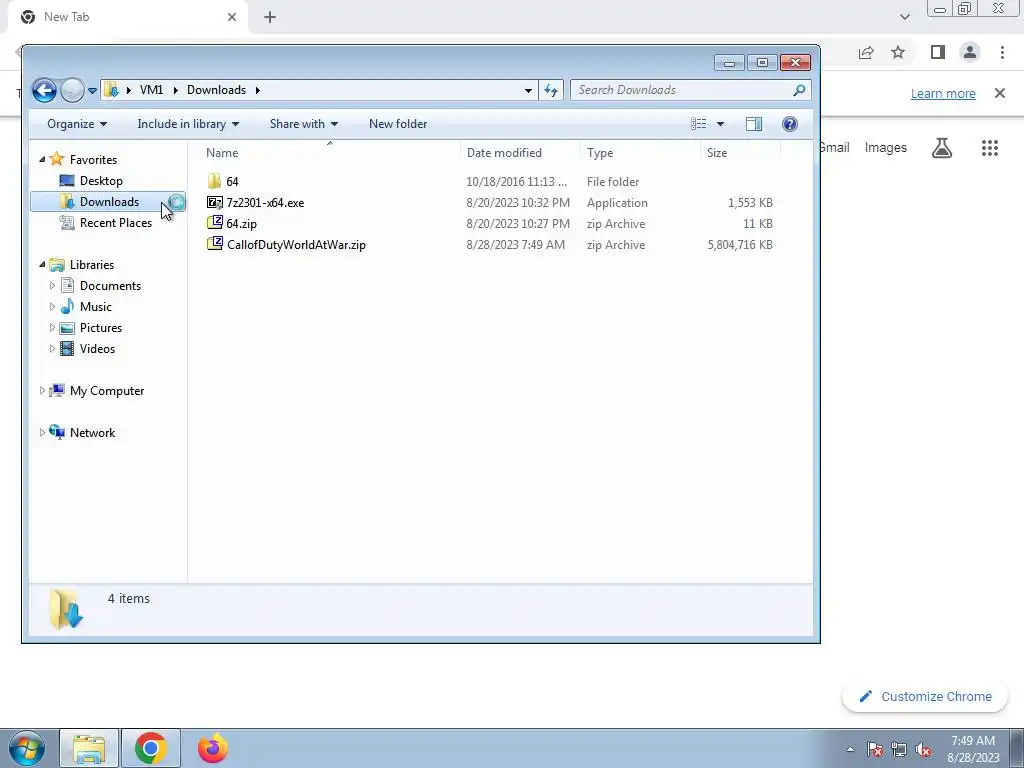Click the search magnifier icon
1024x768 pixels.
click(799, 90)
